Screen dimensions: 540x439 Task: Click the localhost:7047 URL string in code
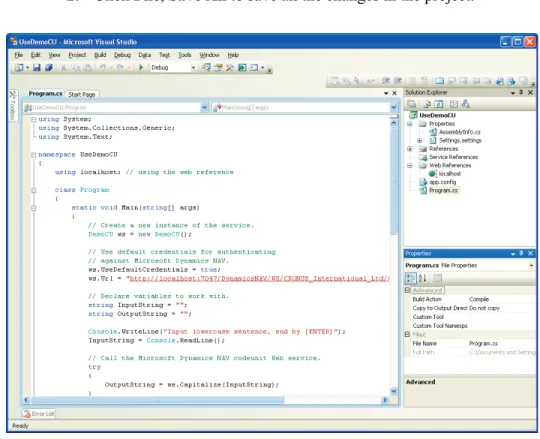258,279
